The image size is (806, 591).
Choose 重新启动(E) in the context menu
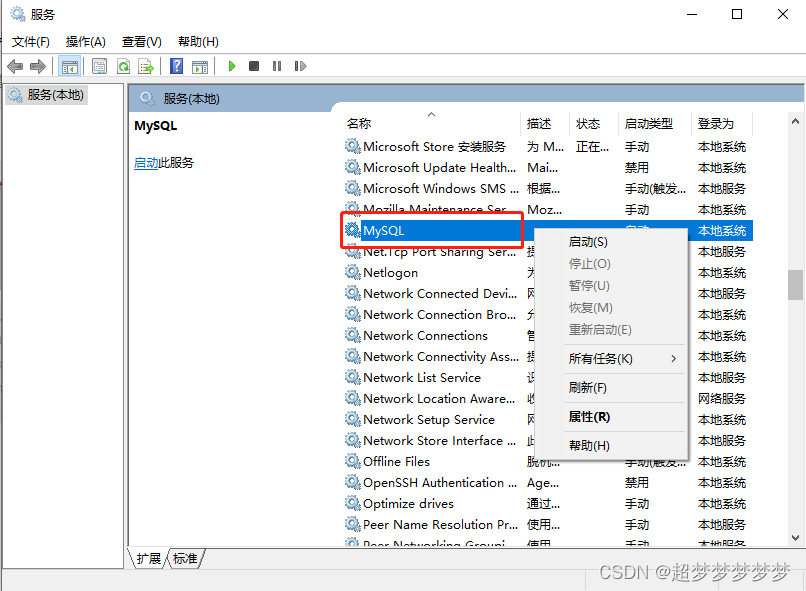tap(611, 330)
